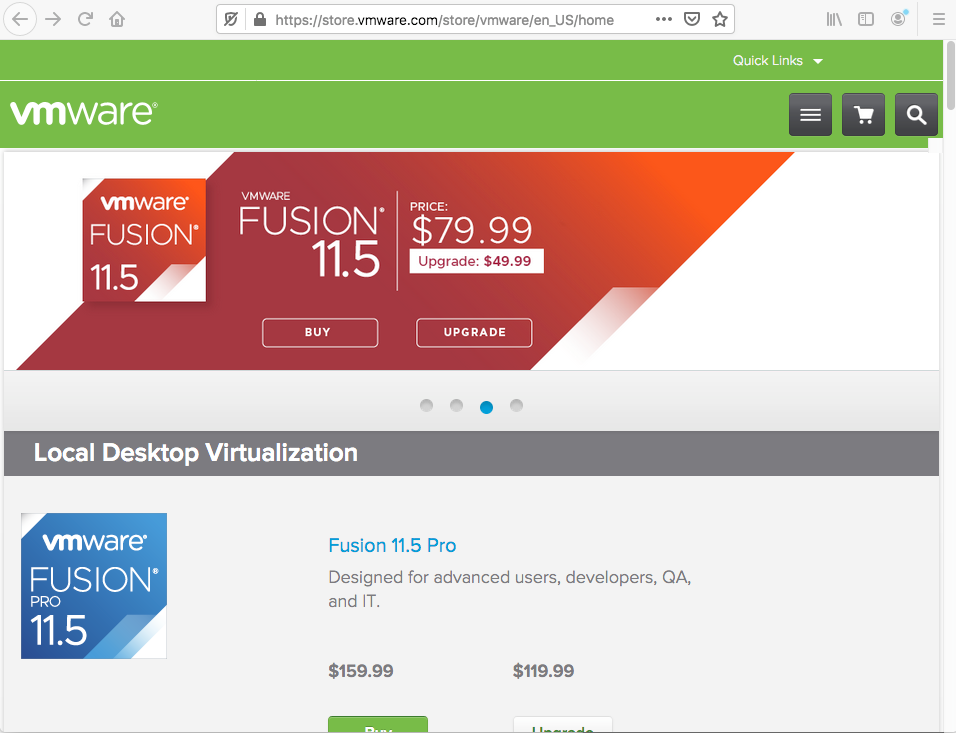Open Firefox application menu
The image size is (956, 733).
(938, 19)
